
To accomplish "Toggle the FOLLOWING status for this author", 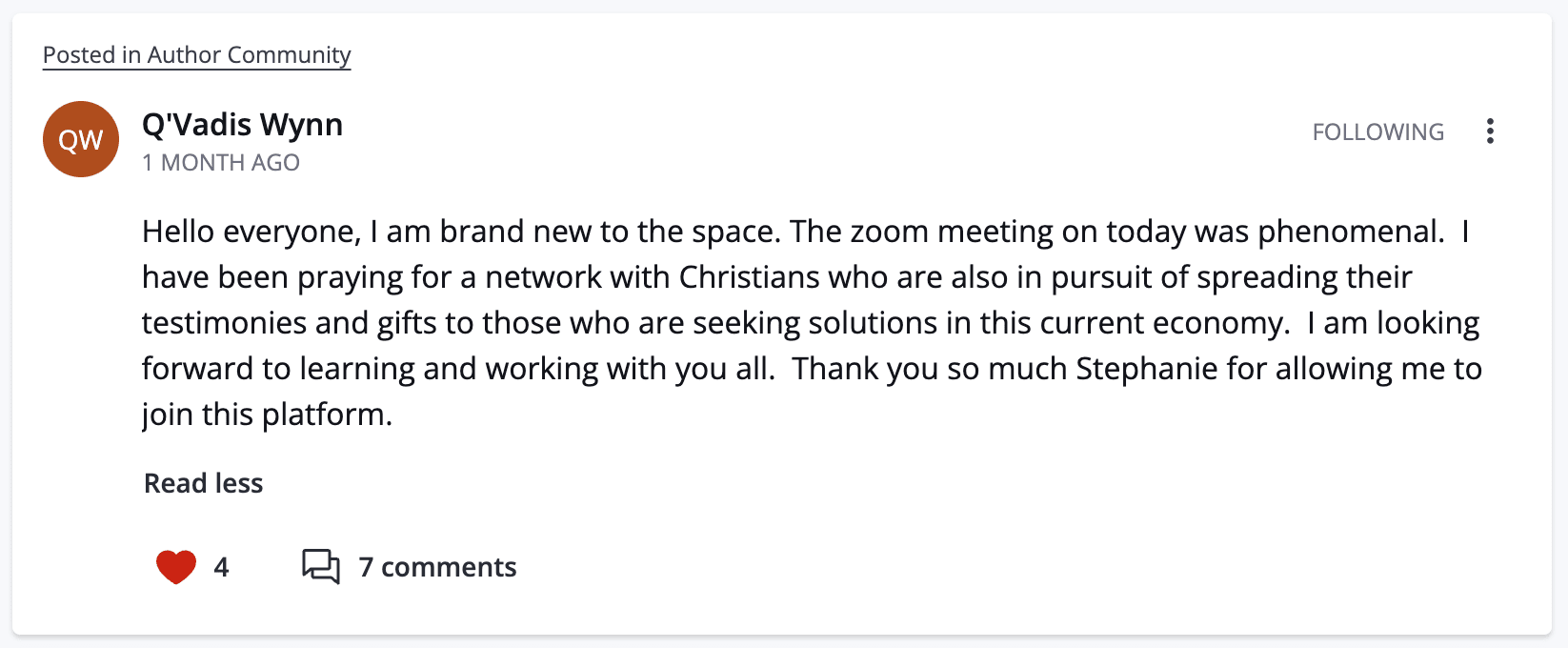I will coord(1377,132).
